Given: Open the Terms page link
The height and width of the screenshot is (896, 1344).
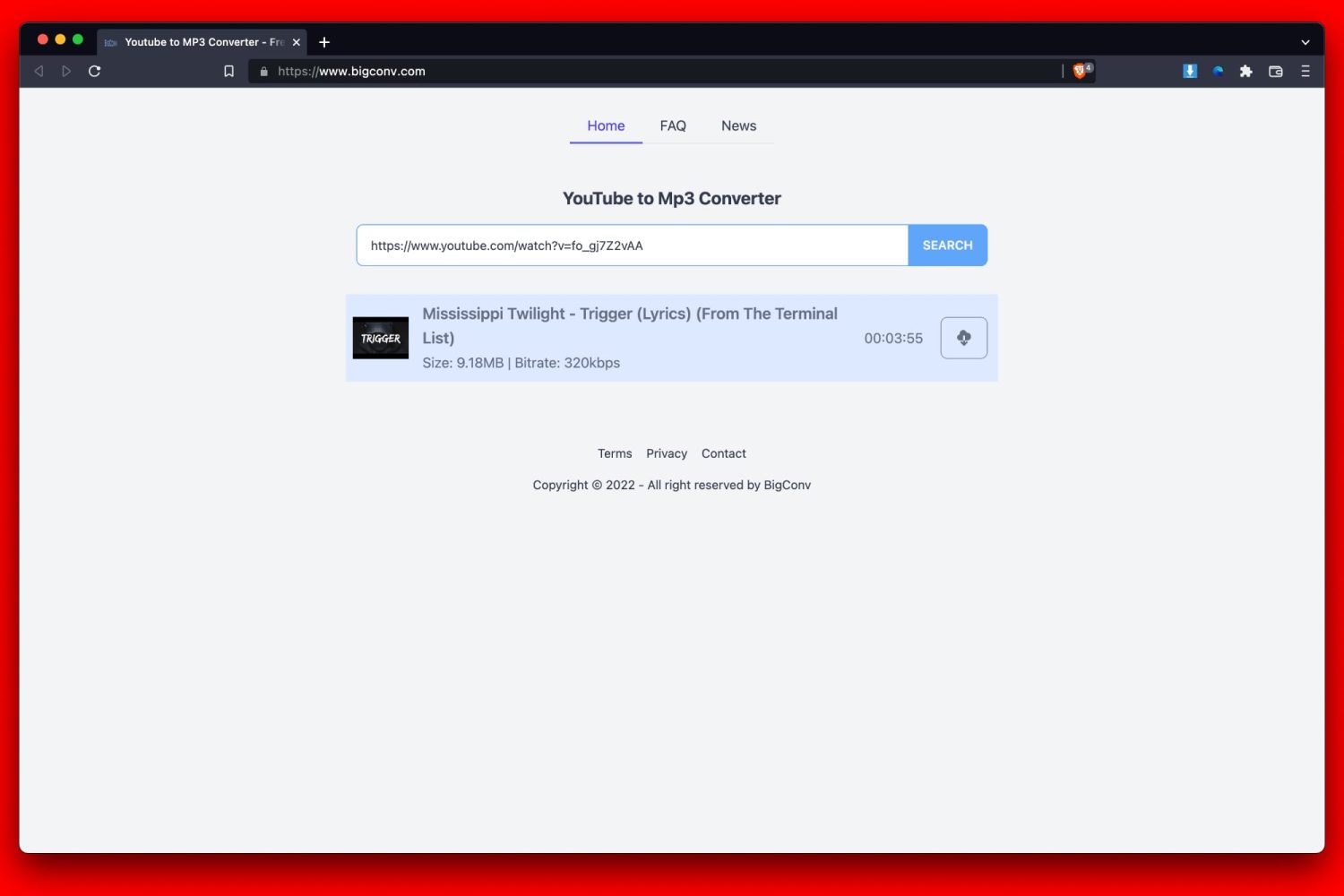Looking at the screenshot, I should point(615,453).
